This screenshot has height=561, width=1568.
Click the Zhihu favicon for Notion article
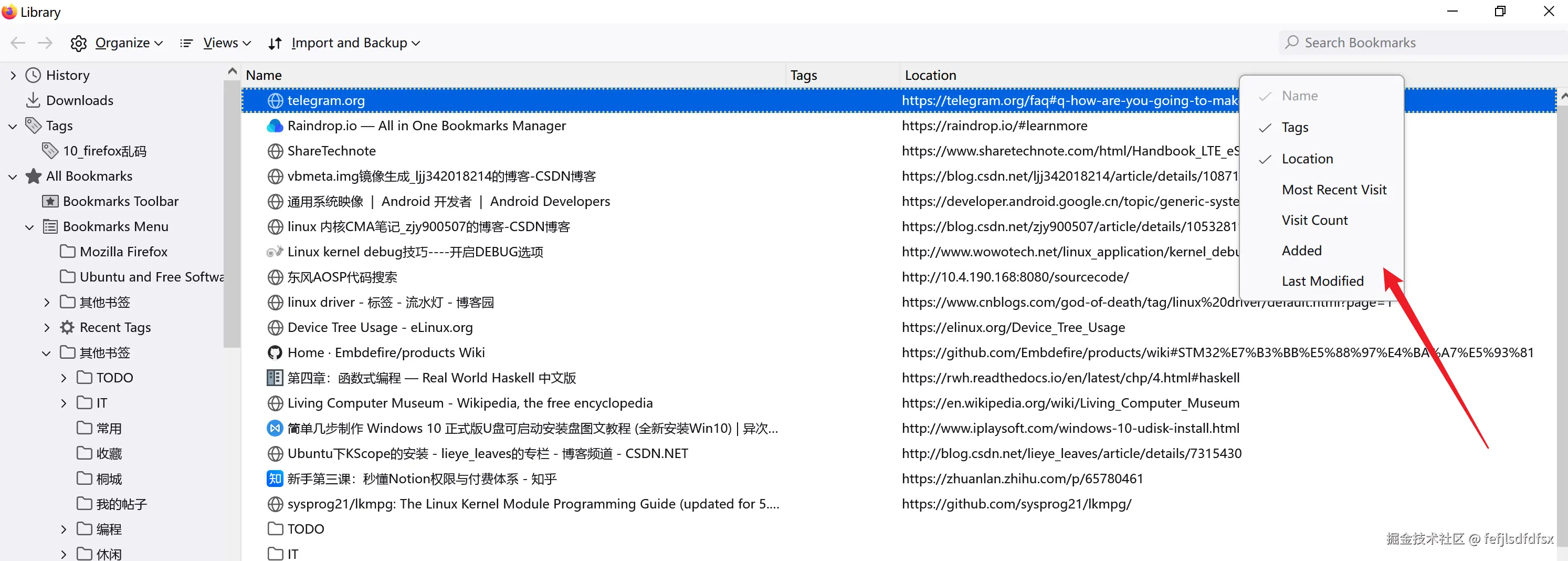click(275, 479)
